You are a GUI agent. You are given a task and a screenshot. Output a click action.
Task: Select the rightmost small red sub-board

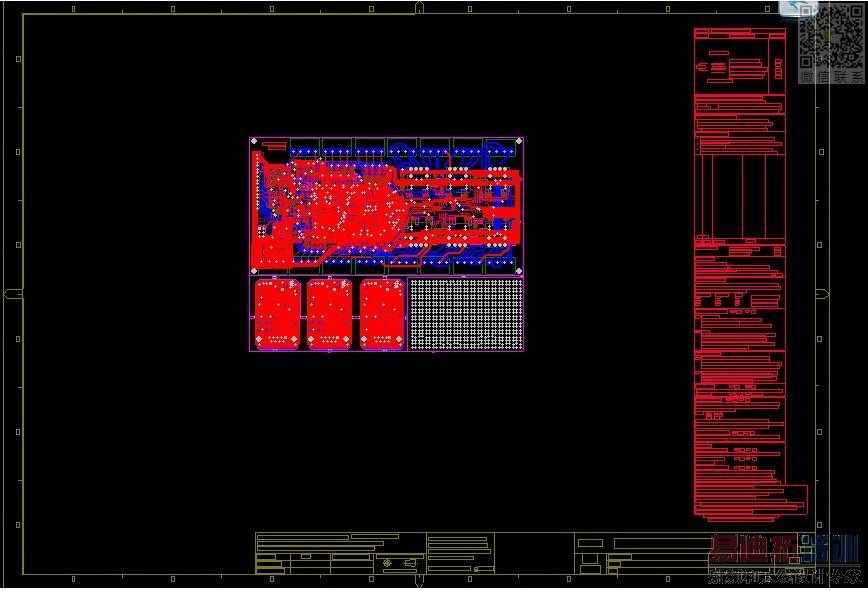(x=382, y=314)
